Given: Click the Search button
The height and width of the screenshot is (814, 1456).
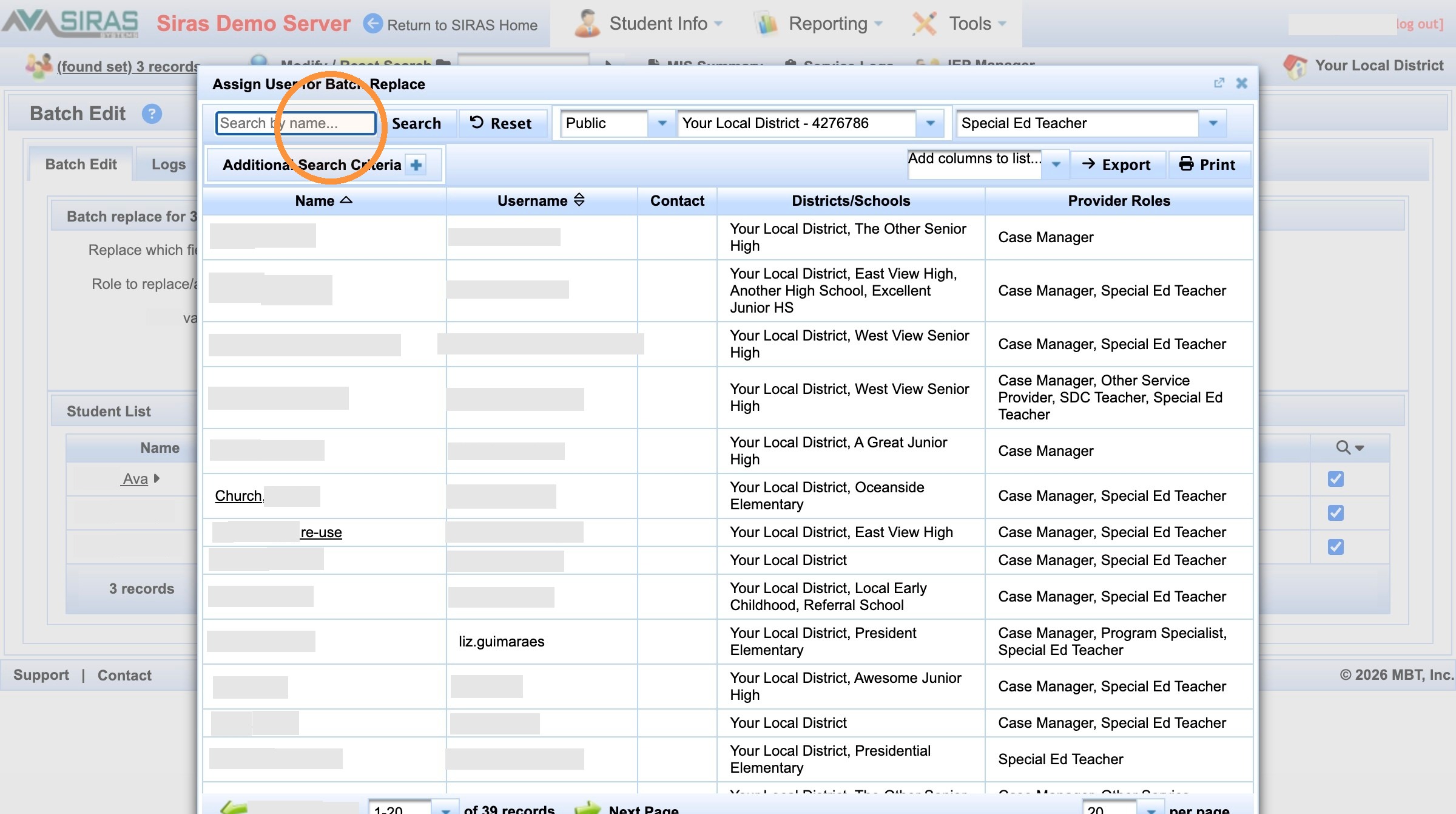Looking at the screenshot, I should 416,123.
